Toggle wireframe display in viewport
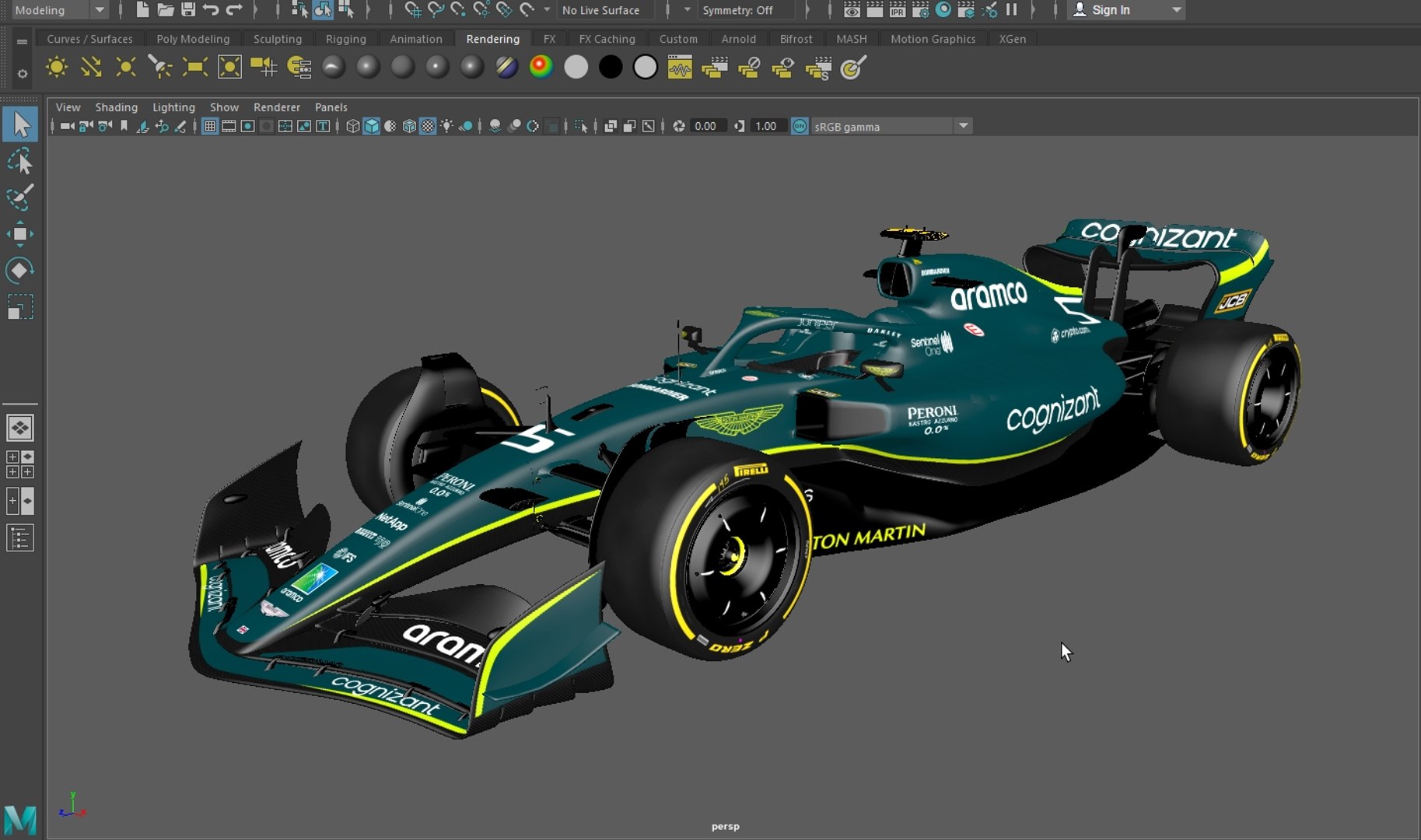 352,126
